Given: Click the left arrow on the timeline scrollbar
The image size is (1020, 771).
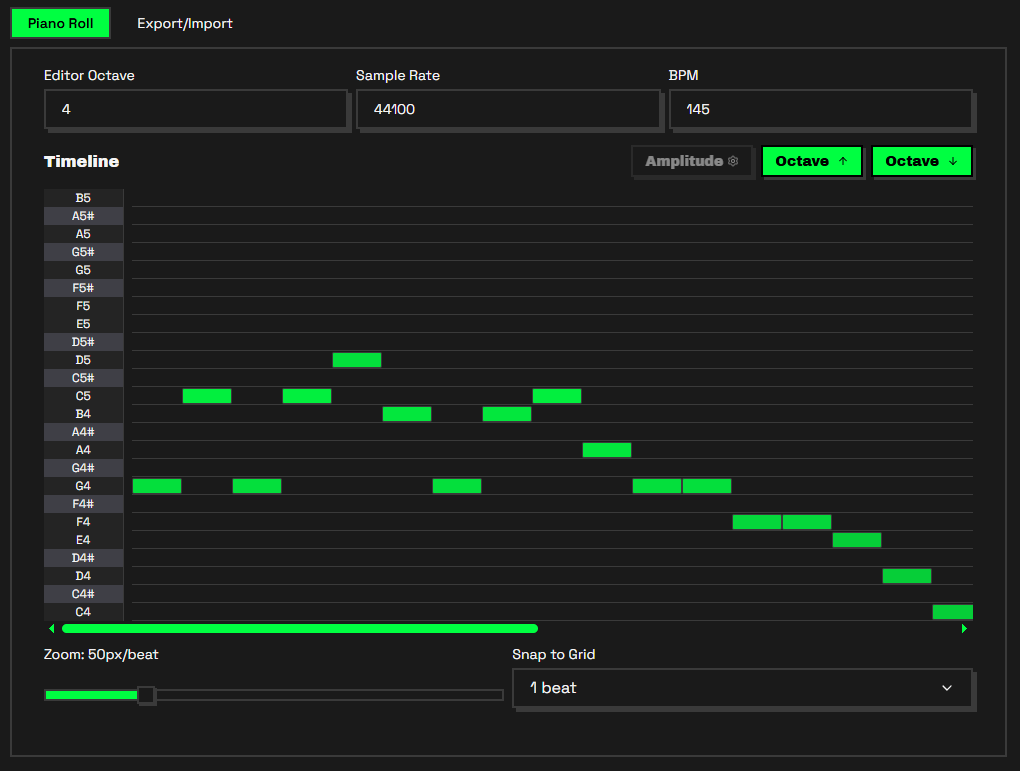Looking at the screenshot, I should [51, 628].
